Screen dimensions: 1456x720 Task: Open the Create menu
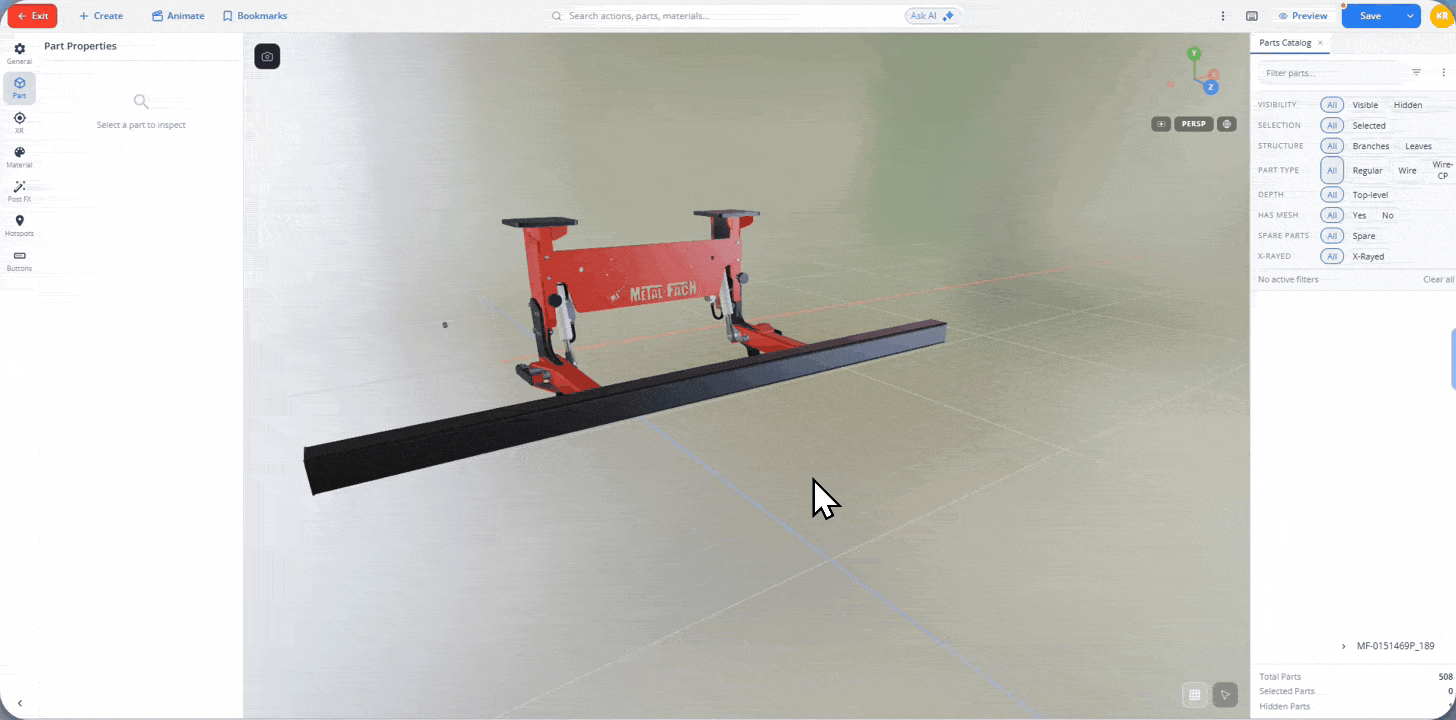[x=101, y=16]
